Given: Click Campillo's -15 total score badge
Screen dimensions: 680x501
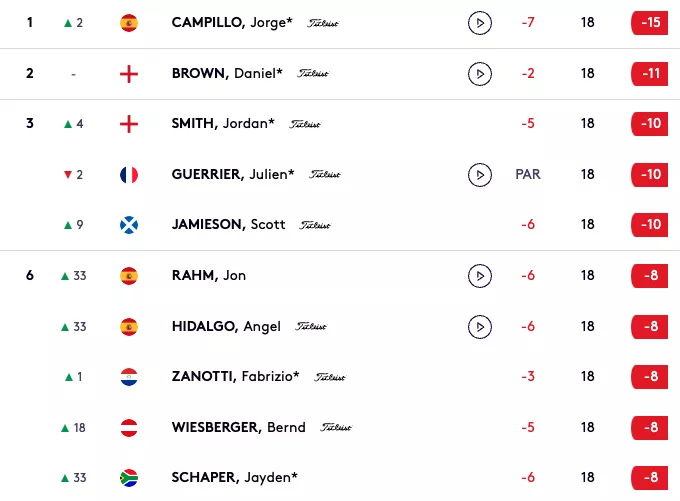Looking at the screenshot, I should [650, 23].
